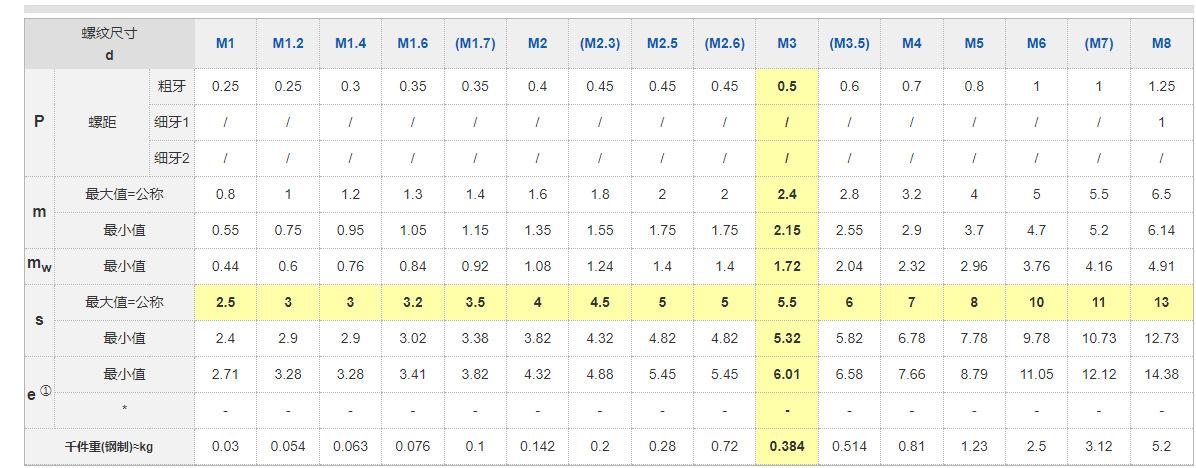The width and height of the screenshot is (1196, 468).
Task: Select the M4 column header link
Action: point(912,44)
